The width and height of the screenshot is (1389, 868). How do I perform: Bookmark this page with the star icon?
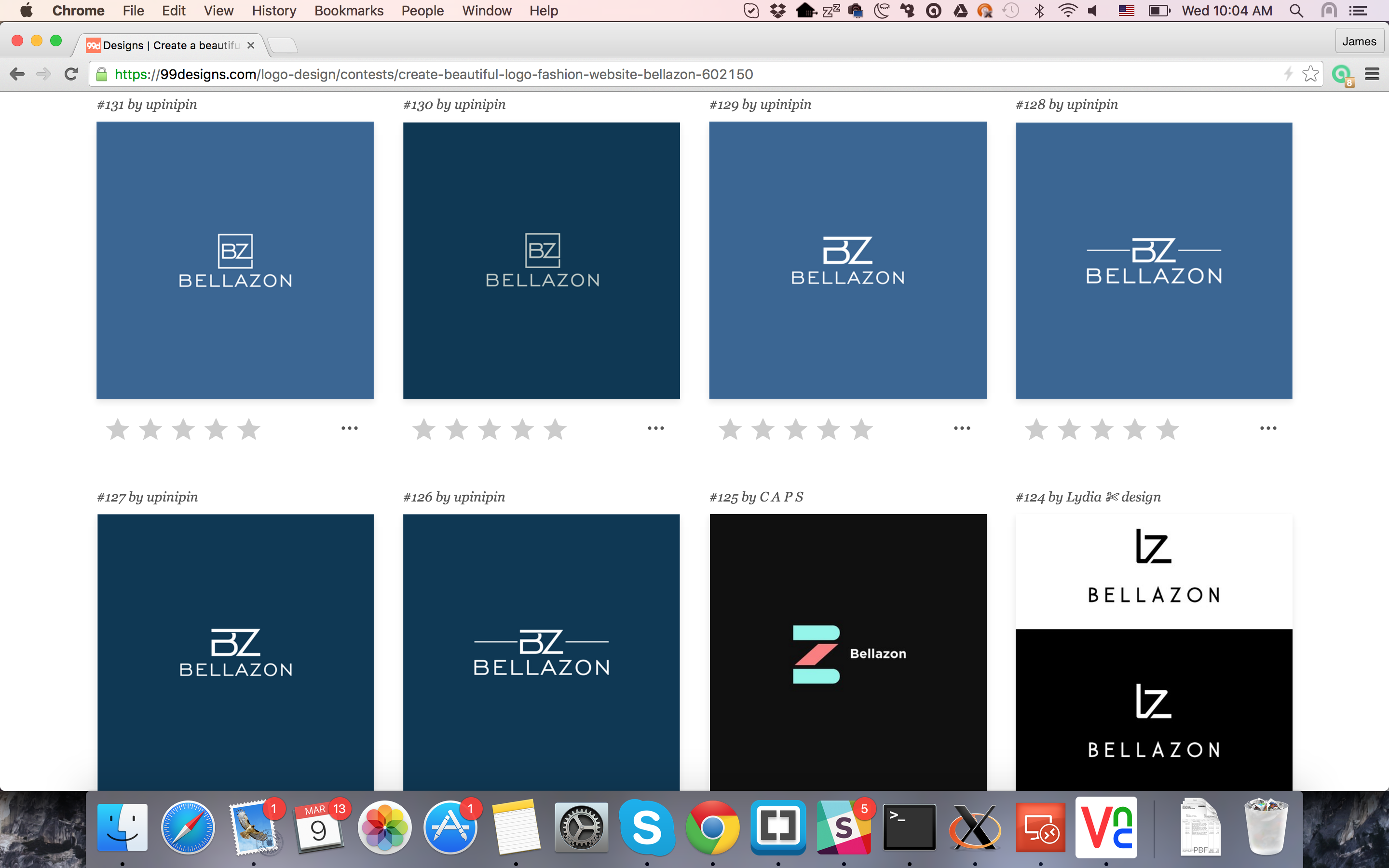tap(1310, 73)
